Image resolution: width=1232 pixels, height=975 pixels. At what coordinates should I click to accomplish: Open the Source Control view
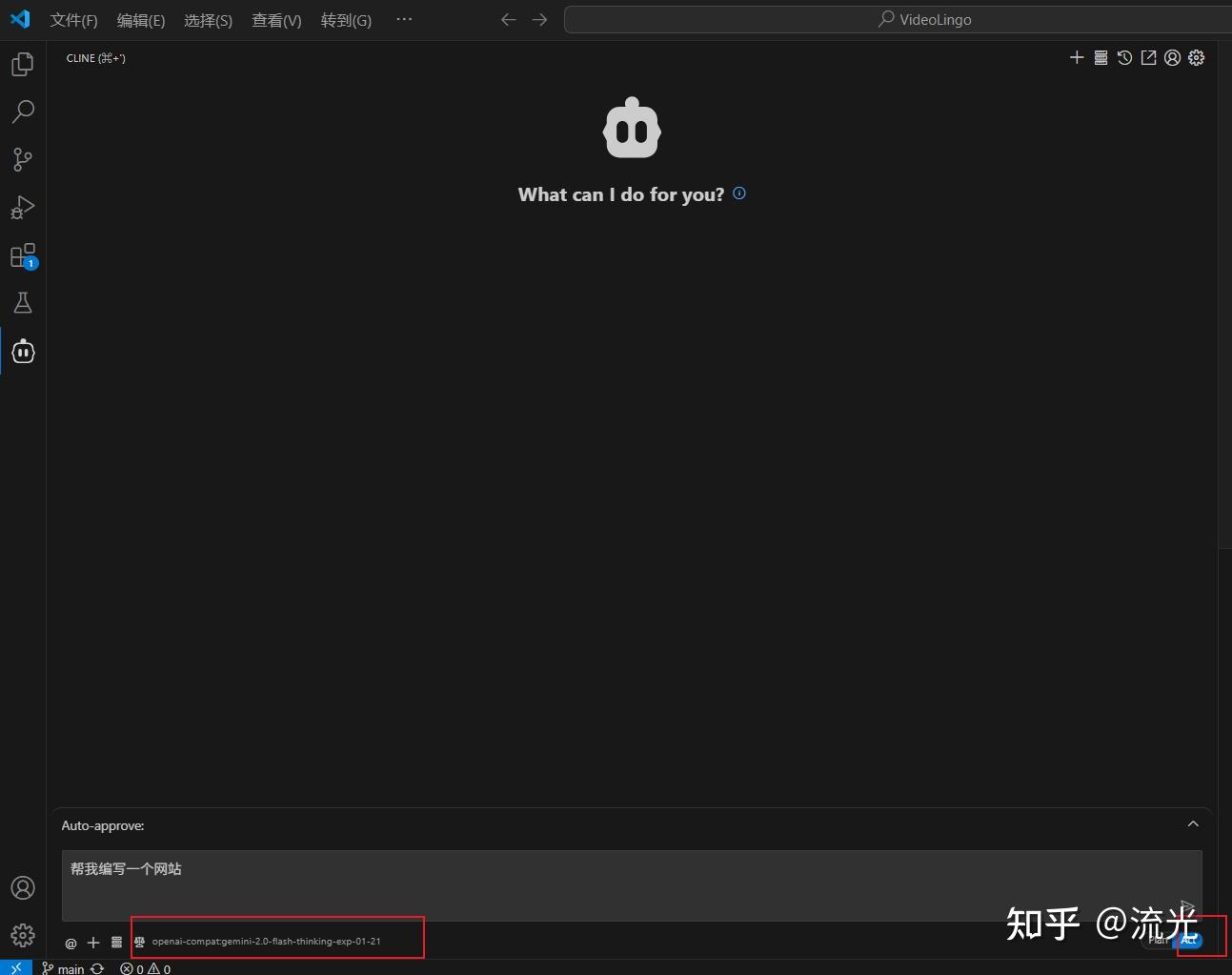(x=23, y=159)
